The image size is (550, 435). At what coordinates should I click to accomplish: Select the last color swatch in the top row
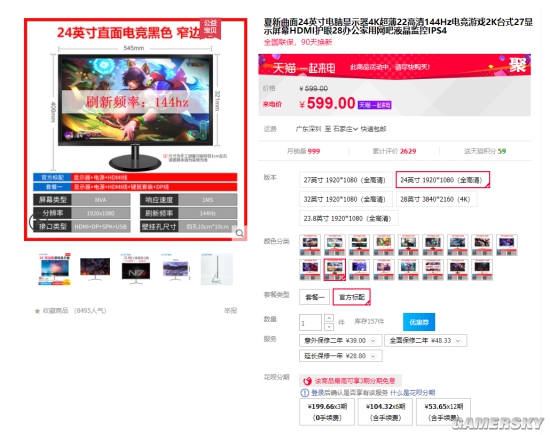pos(507,245)
